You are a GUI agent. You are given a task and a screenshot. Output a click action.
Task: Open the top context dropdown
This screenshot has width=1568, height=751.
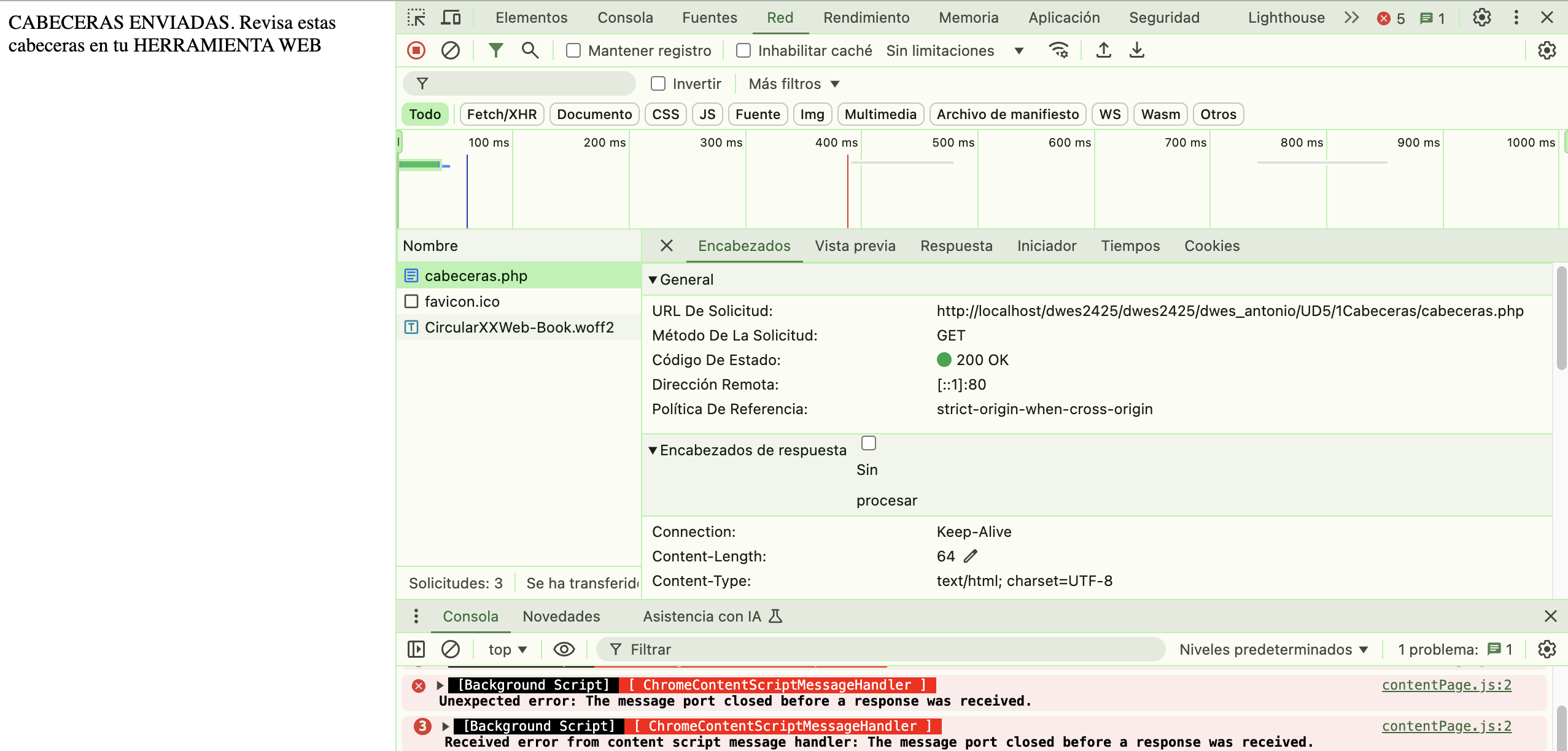point(508,650)
